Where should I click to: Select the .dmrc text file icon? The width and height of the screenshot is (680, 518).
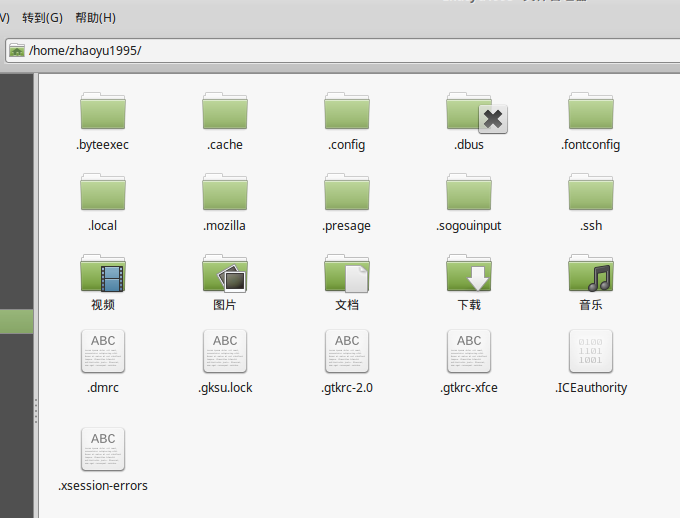(103, 351)
